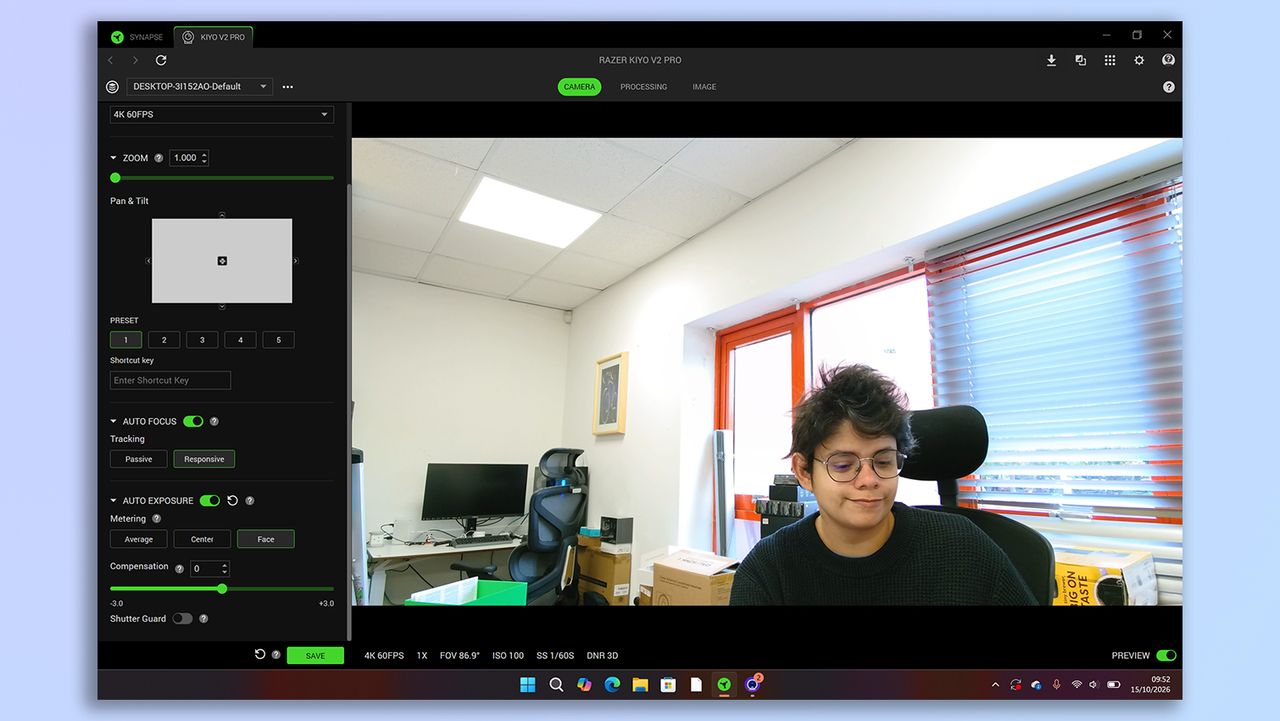Open the DESKTOP-3I152AO-Default profile dropdown
Viewport: 1280px width, 721px height.
[200, 87]
